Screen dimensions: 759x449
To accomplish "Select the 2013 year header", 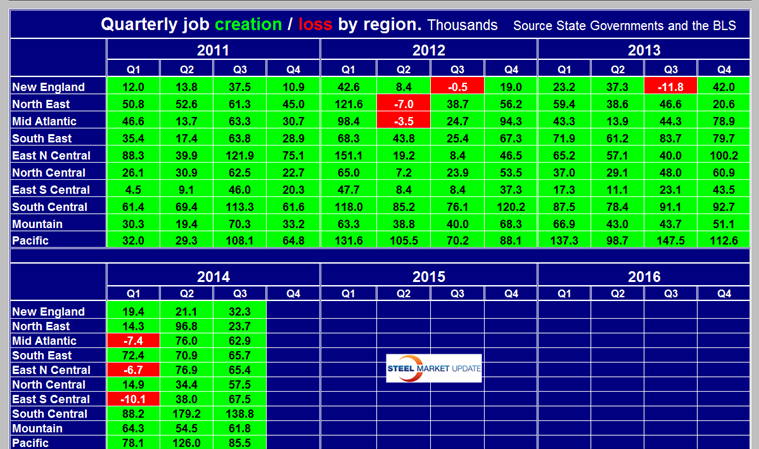I will [x=645, y=49].
